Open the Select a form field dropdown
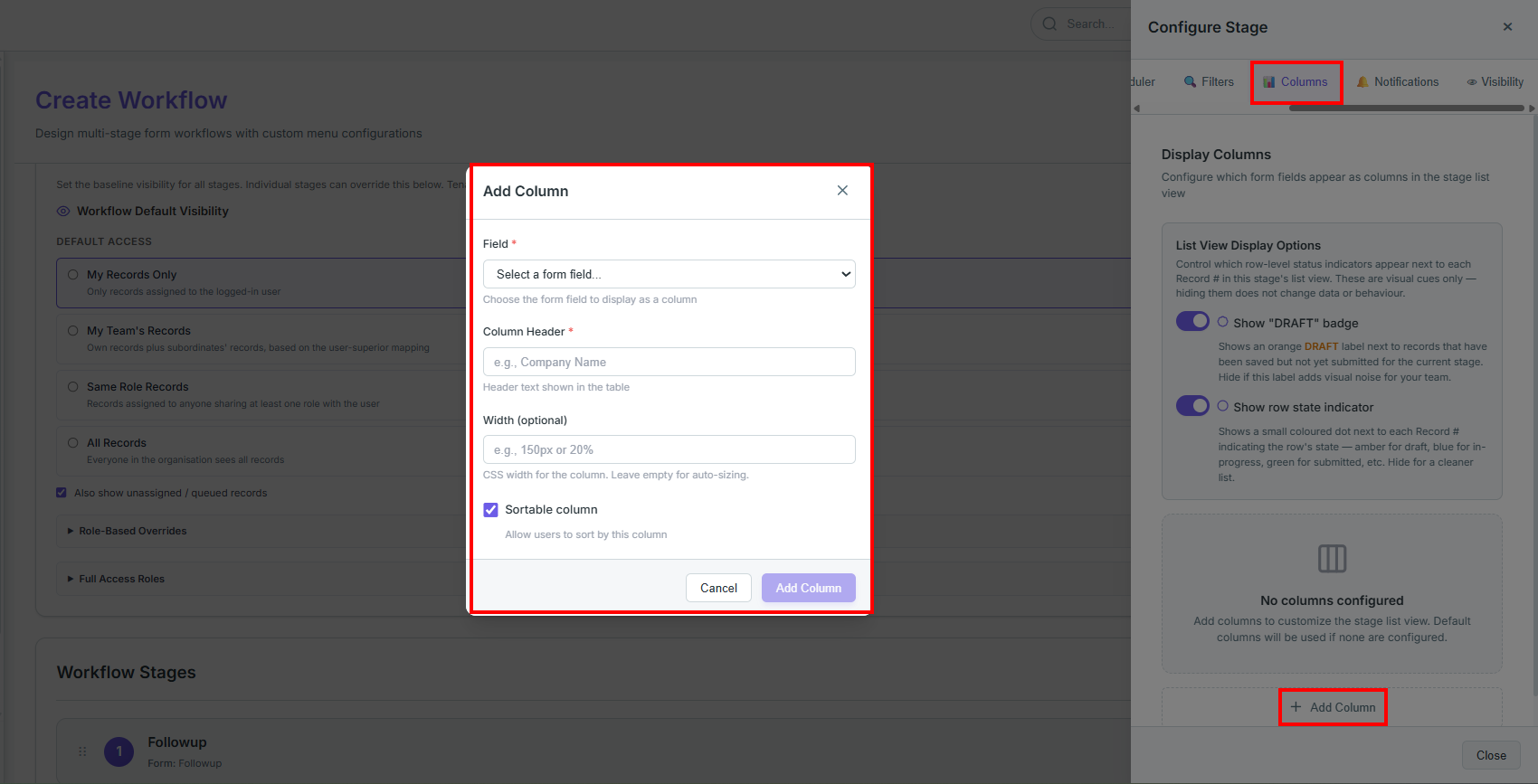 [x=669, y=274]
